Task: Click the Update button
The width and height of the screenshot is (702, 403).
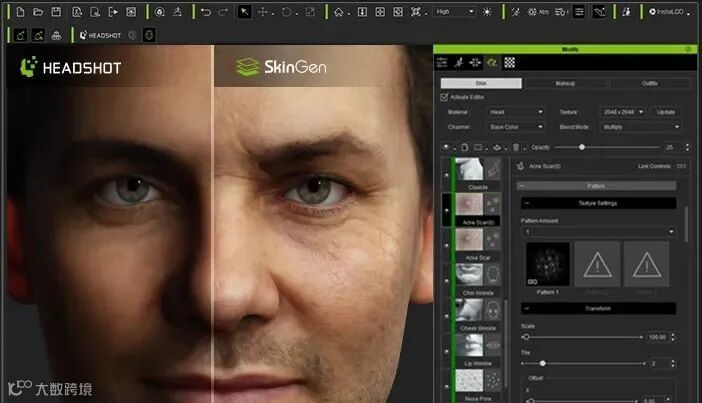Action: point(666,112)
